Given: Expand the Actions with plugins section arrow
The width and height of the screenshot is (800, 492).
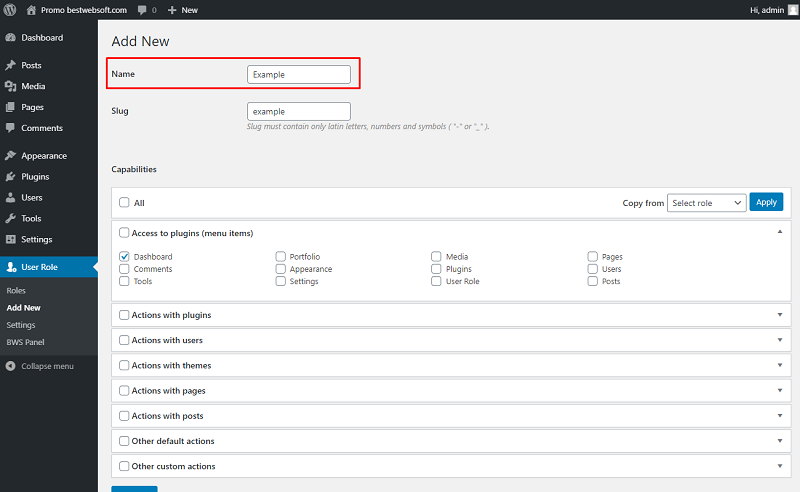Looking at the screenshot, I should tap(780, 315).
